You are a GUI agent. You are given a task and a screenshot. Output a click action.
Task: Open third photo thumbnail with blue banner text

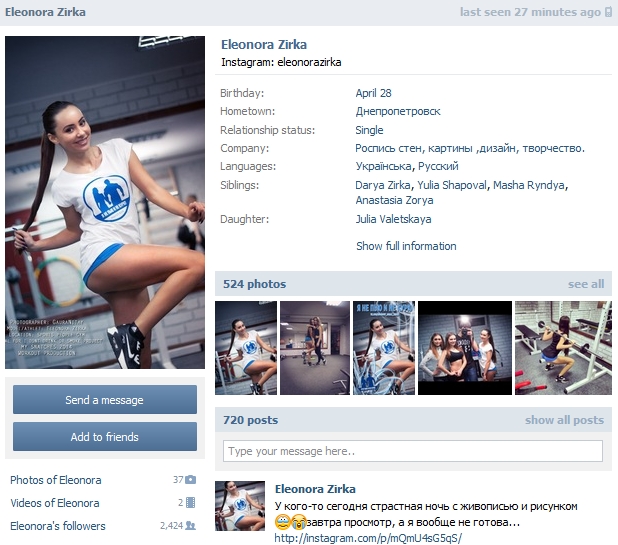point(384,348)
